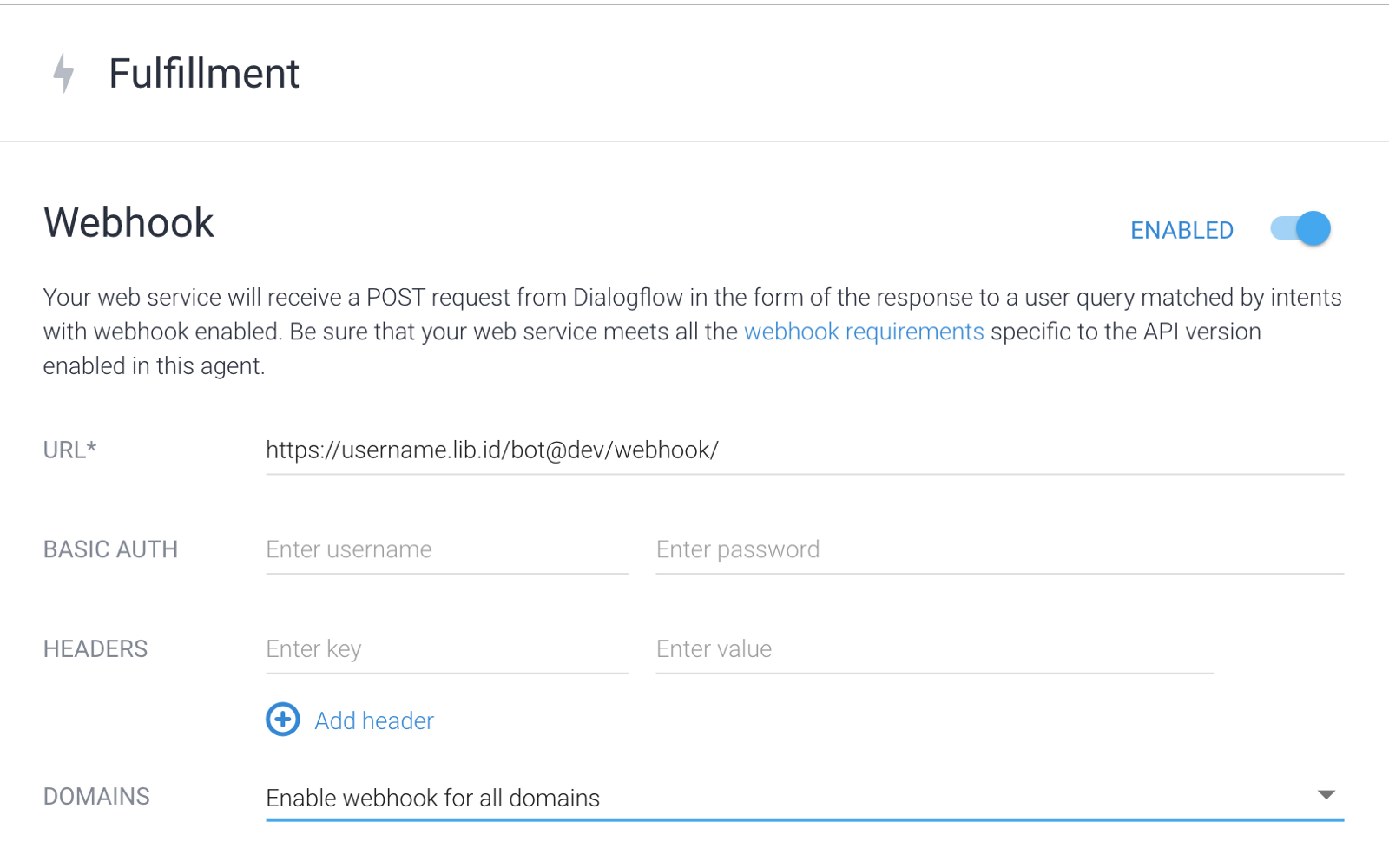The image size is (1389, 868).
Task: Click the 'Enter key' header field
Action: click(446, 649)
